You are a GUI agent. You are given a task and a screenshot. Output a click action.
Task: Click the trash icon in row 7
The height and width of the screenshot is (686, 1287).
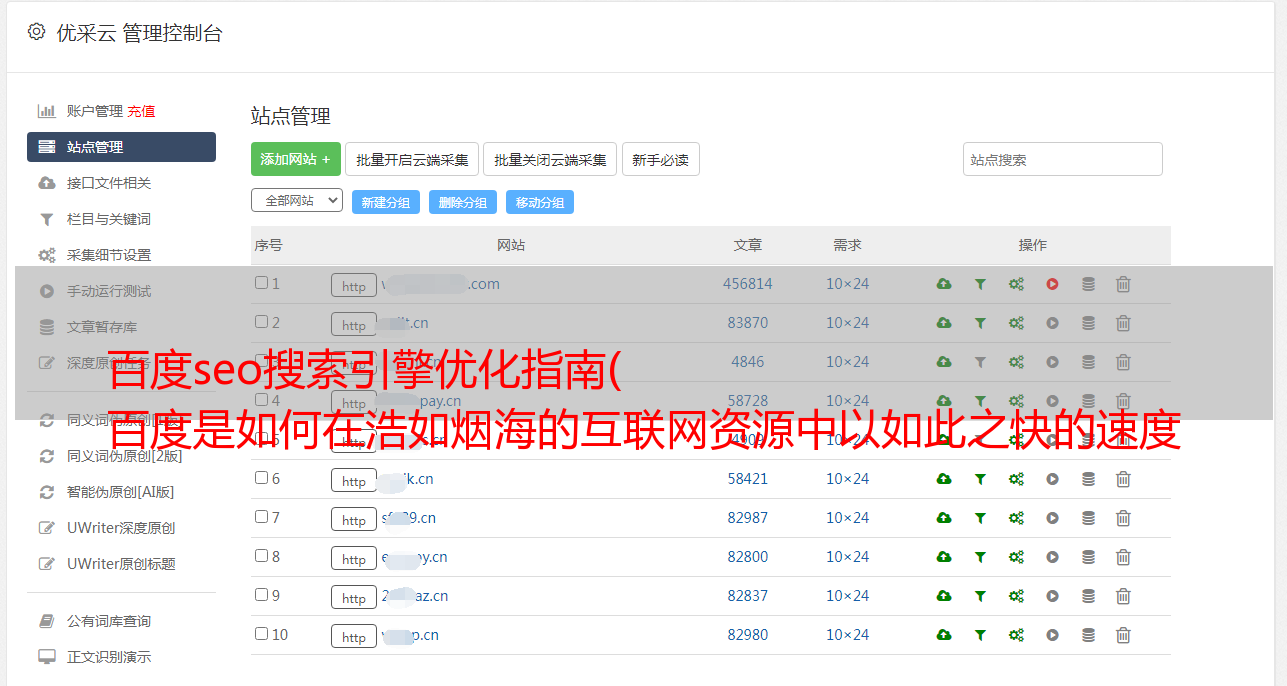click(x=1123, y=518)
